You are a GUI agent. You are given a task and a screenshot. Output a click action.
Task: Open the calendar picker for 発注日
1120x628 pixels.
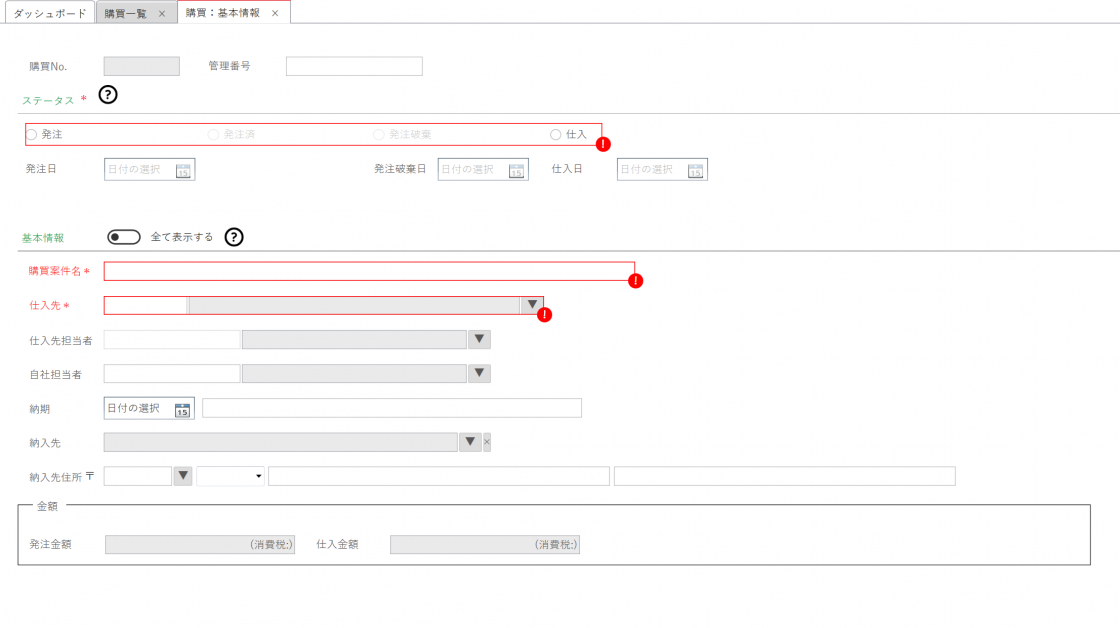[x=183, y=170]
